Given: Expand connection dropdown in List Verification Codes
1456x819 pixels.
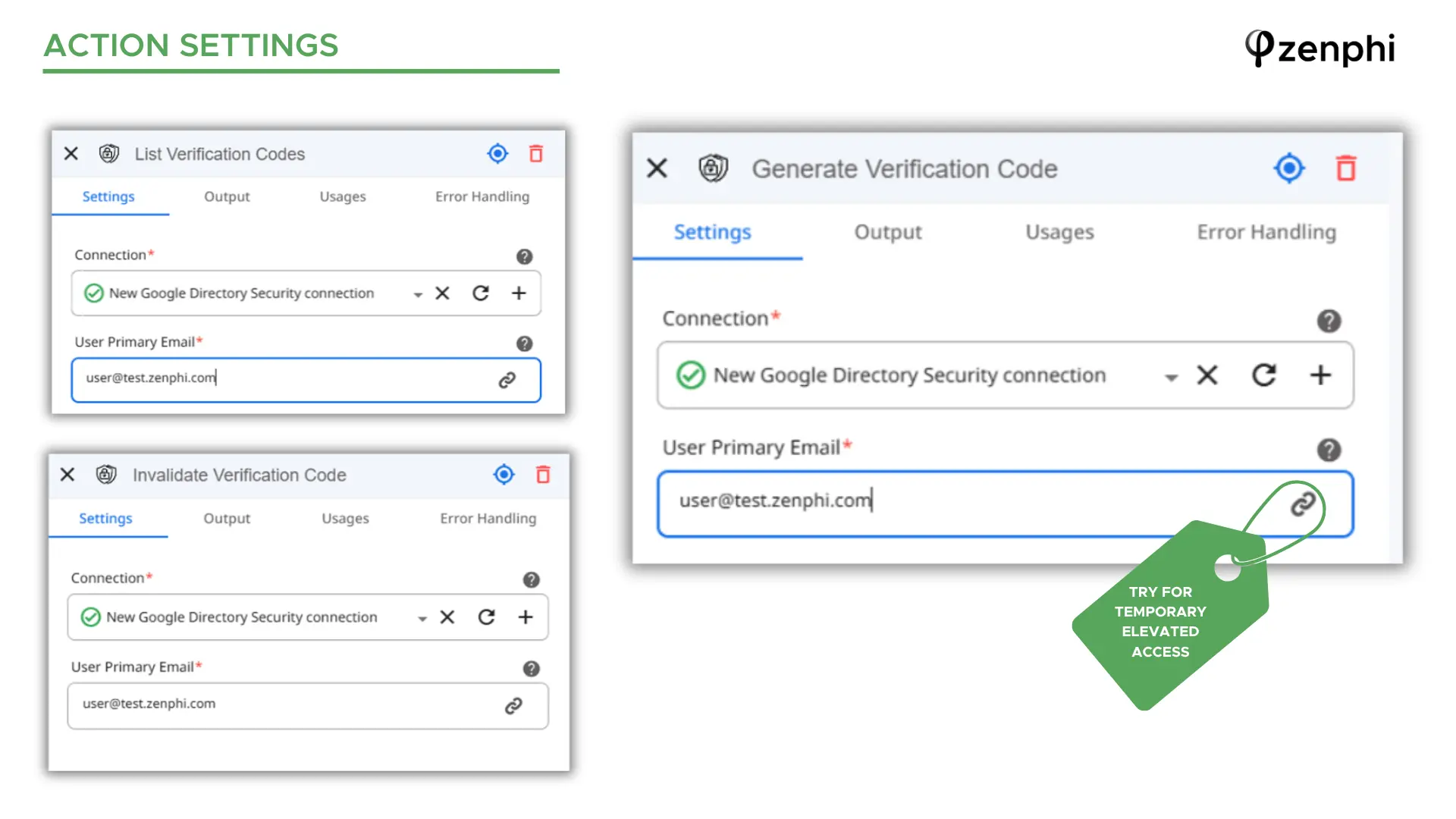Looking at the screenshot, I should coord(418,294).
